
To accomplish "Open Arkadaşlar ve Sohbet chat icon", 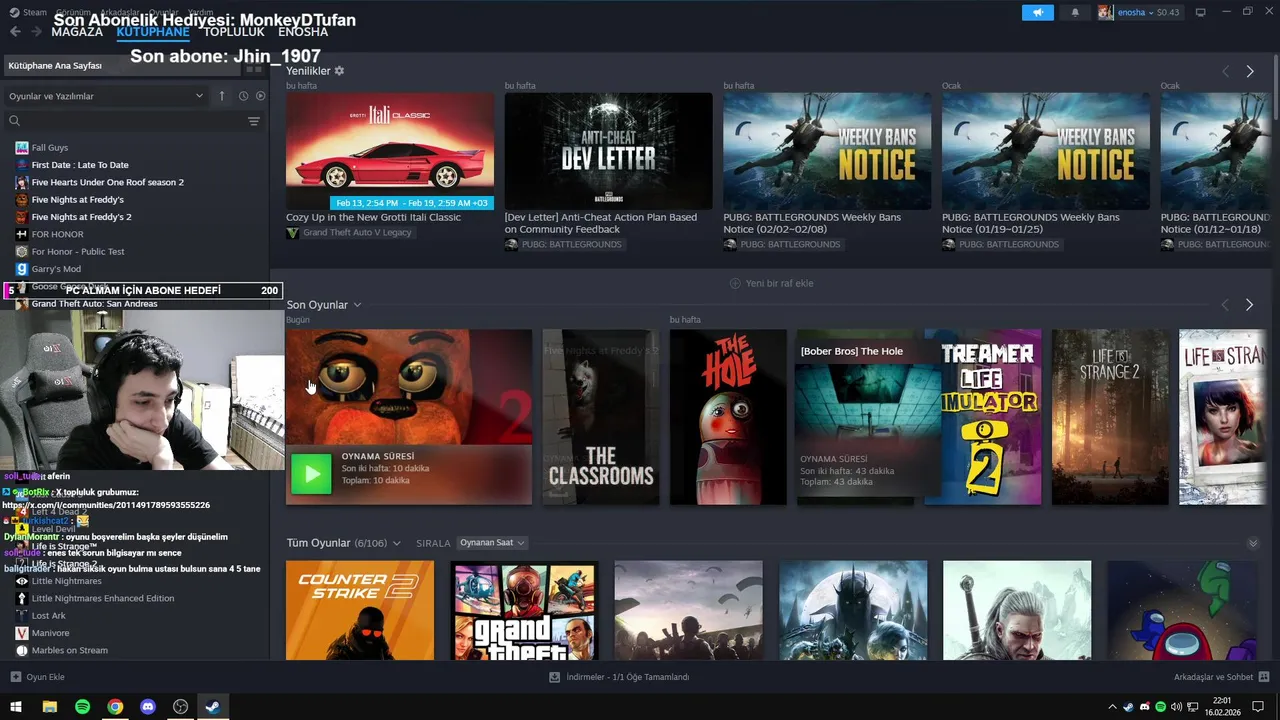I will (x=1264, y=677).
